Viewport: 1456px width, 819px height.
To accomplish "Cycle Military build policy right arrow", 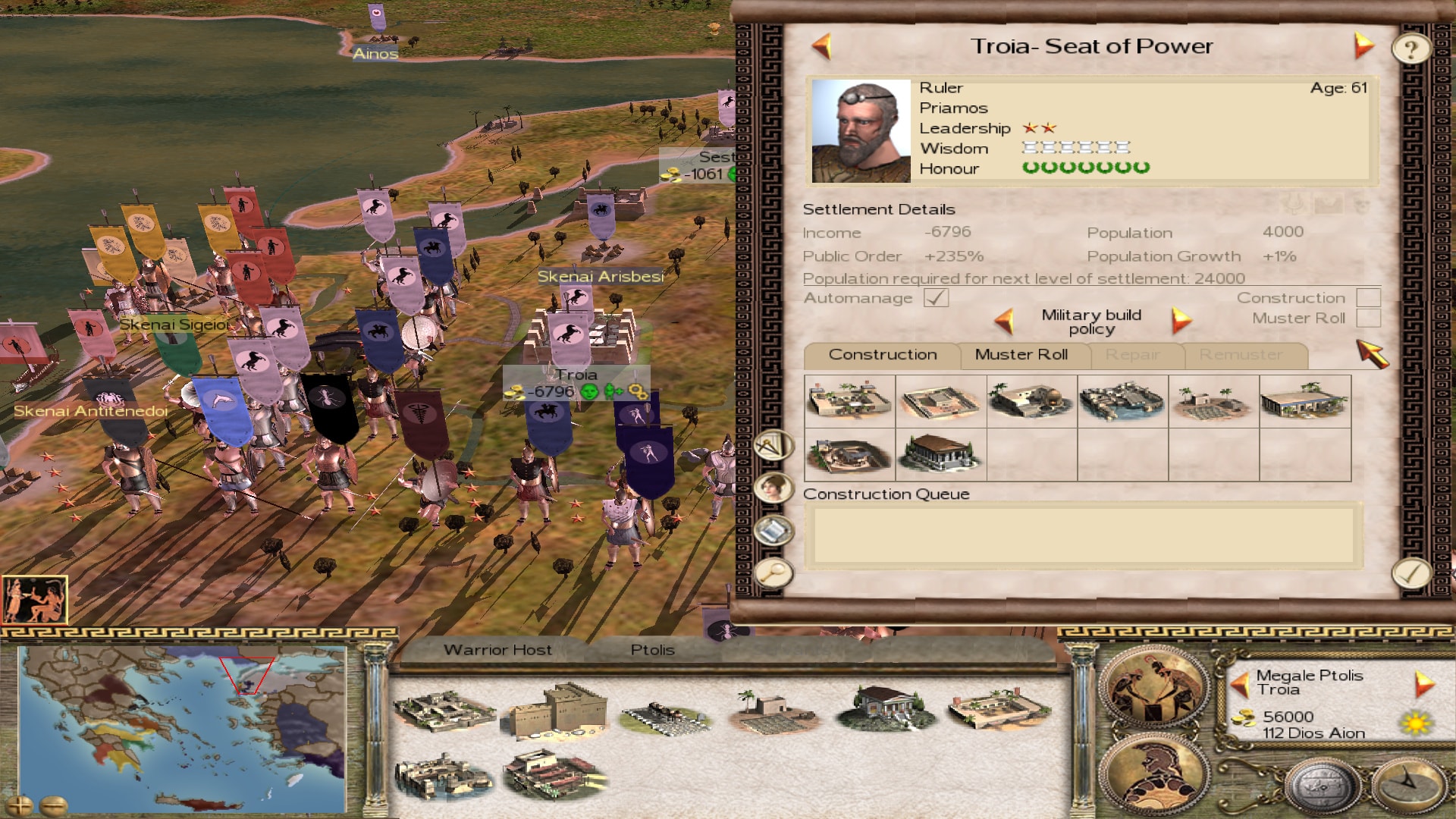I will click(1181, 321).
